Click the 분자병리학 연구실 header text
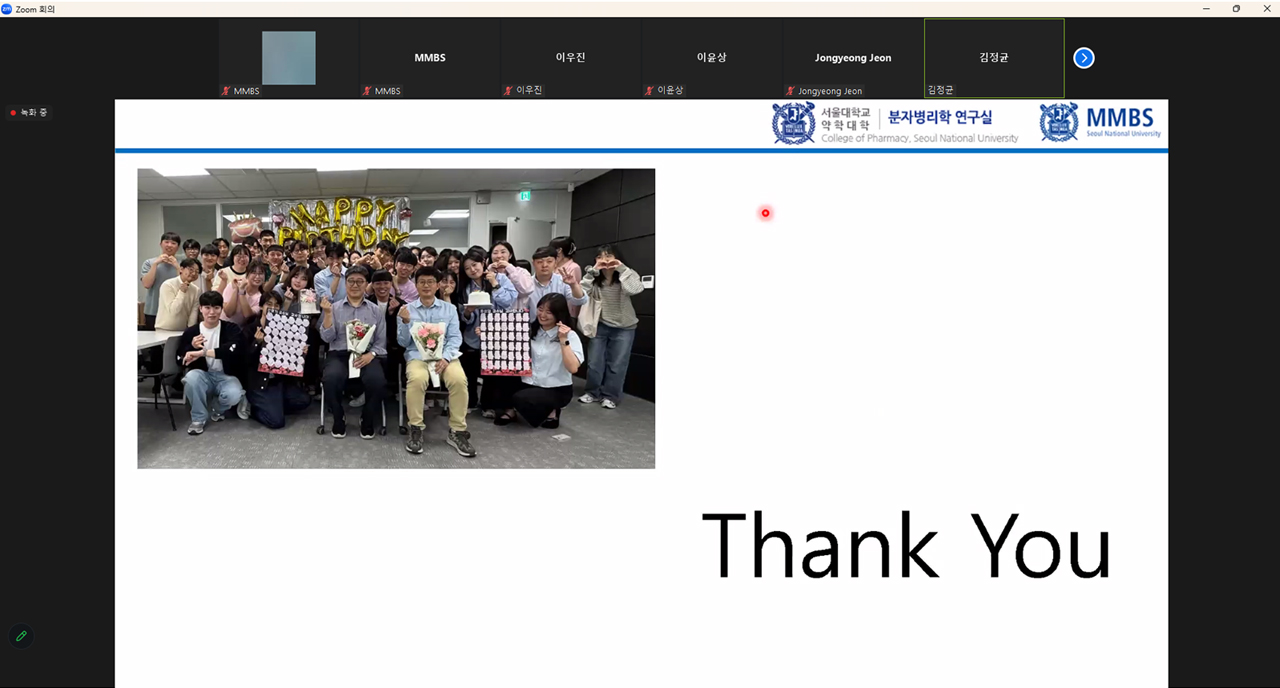The image size is (1280, 688). tap(940, 118)
